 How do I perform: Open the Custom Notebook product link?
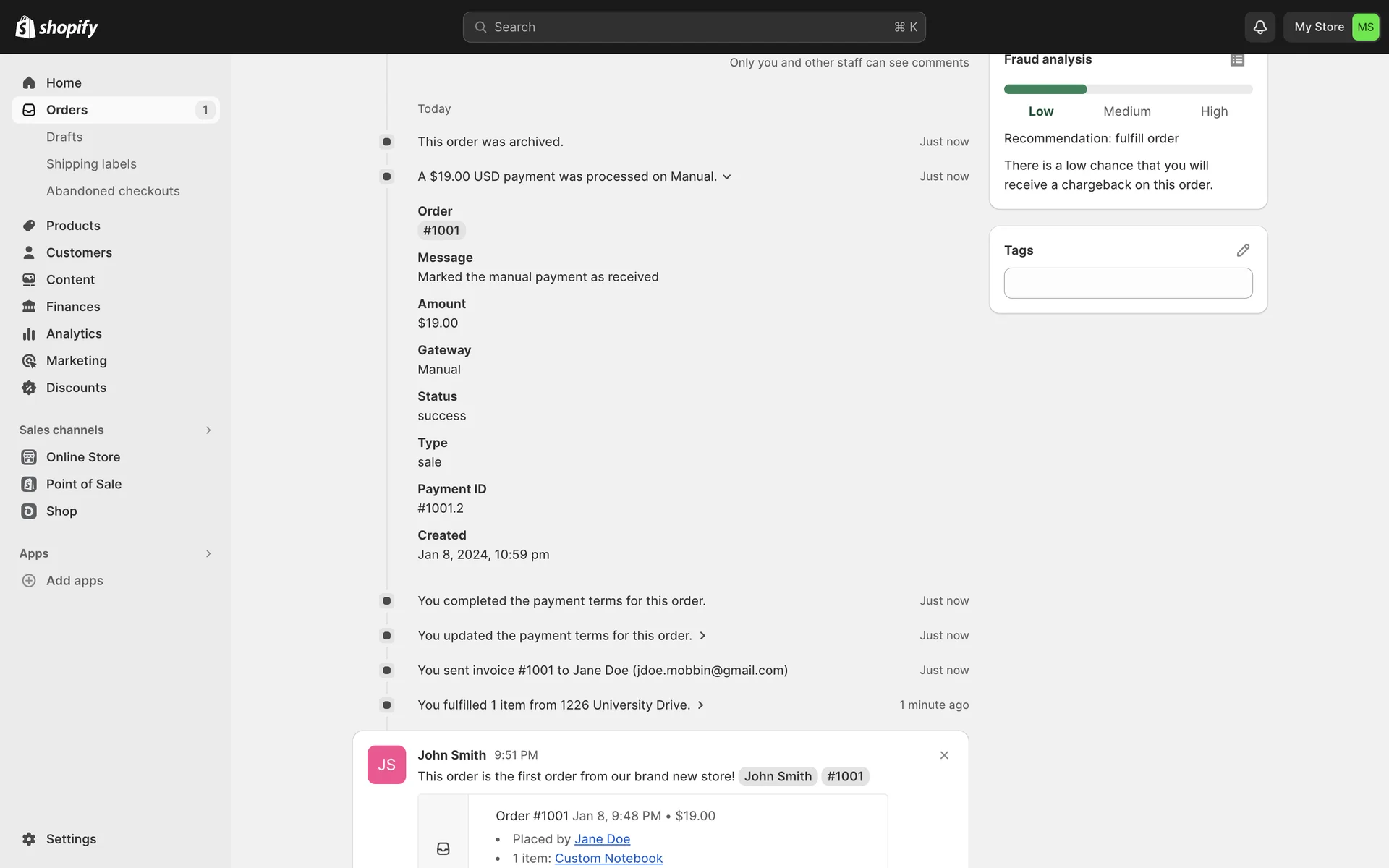(608, 859)
